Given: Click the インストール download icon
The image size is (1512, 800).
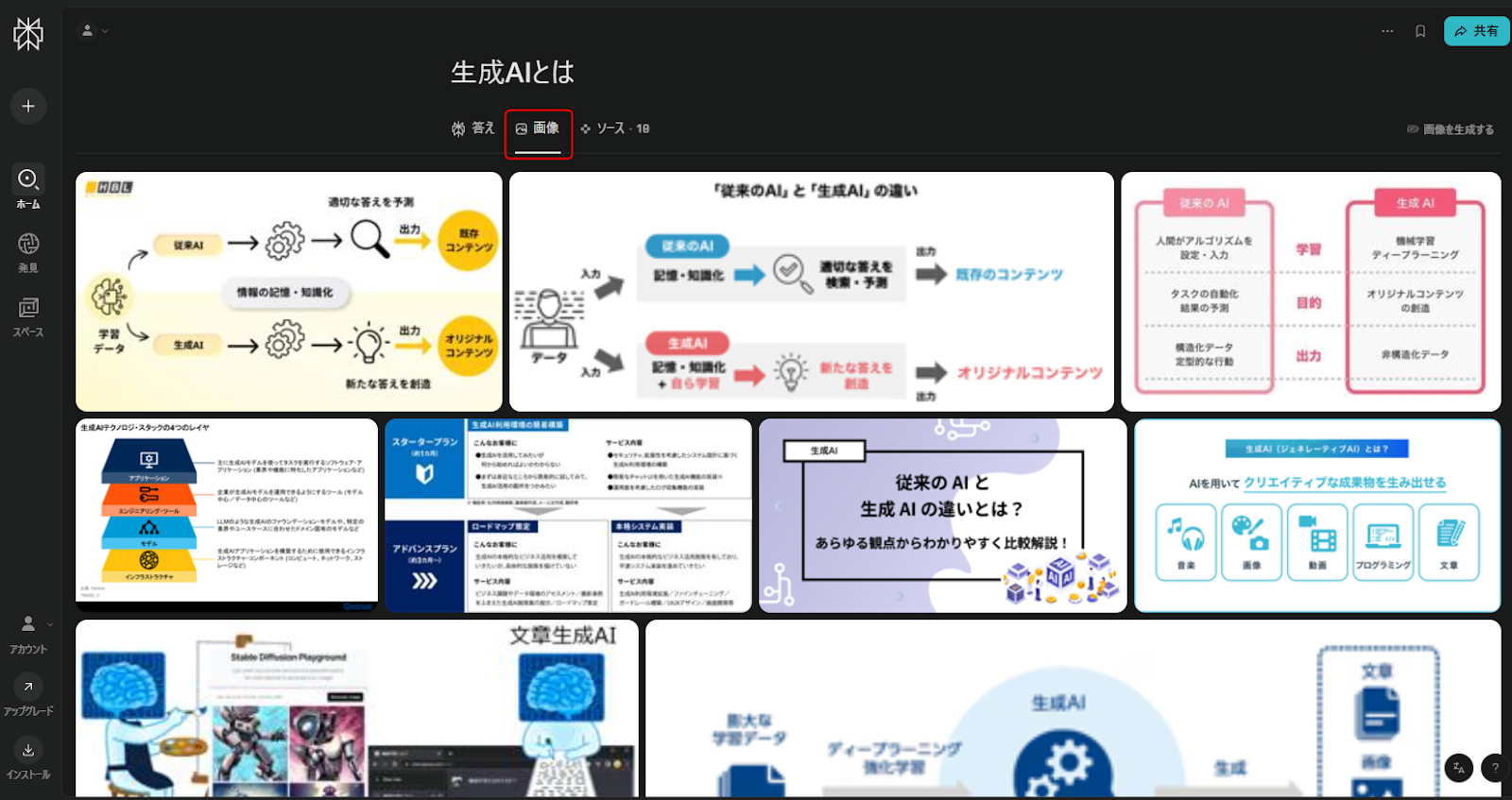Looking at the screenshot, I should pyautogui.click(x=28, y=750).
